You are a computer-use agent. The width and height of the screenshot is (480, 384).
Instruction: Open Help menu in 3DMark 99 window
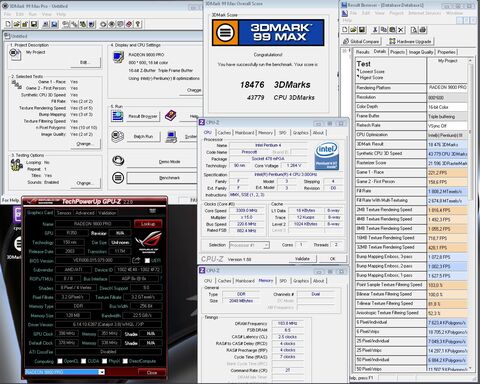coord(61,14)
